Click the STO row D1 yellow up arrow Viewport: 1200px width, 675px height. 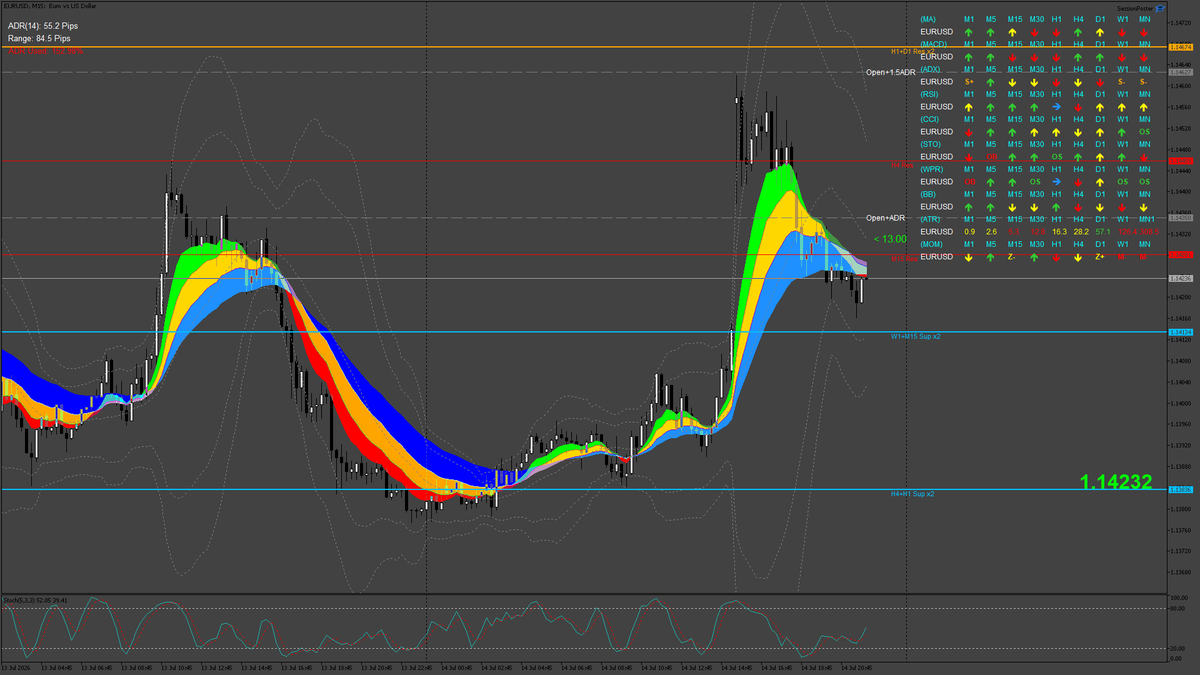[1100, 157]
